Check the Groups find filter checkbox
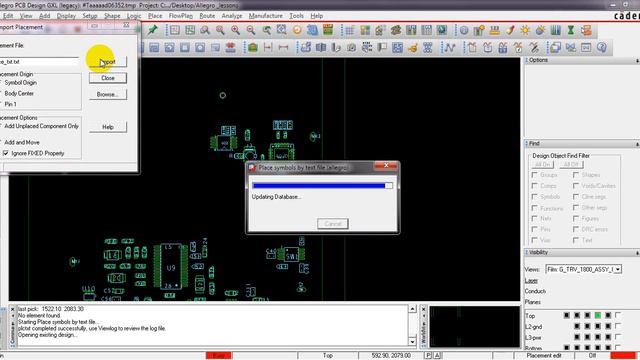Screen dimensions: 640x360 pyautogui.click(x=535, y=175)
